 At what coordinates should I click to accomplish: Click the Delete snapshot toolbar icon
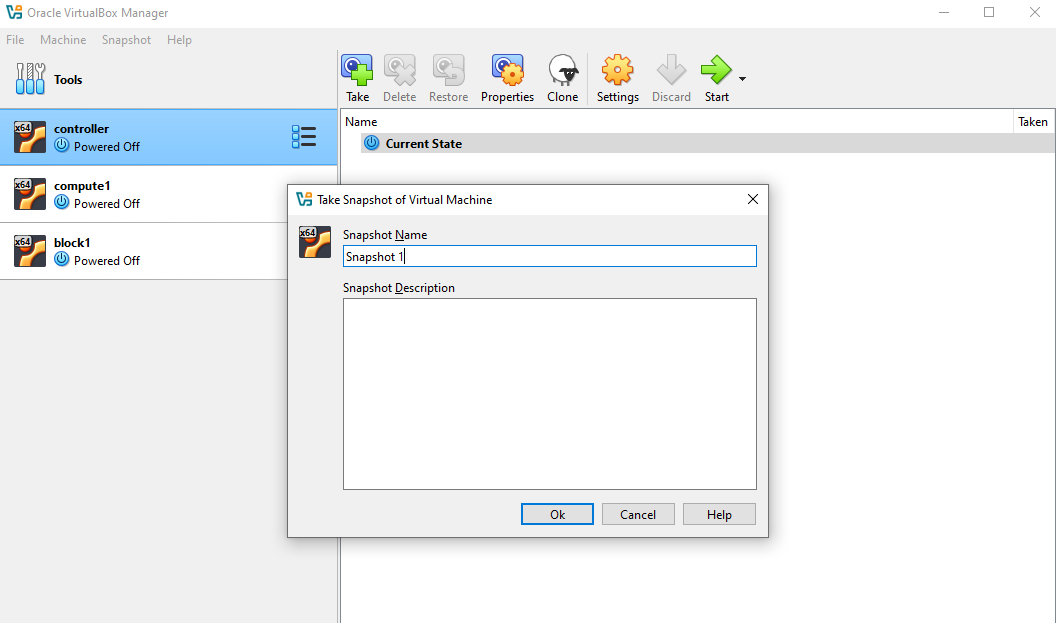(399, 72)
